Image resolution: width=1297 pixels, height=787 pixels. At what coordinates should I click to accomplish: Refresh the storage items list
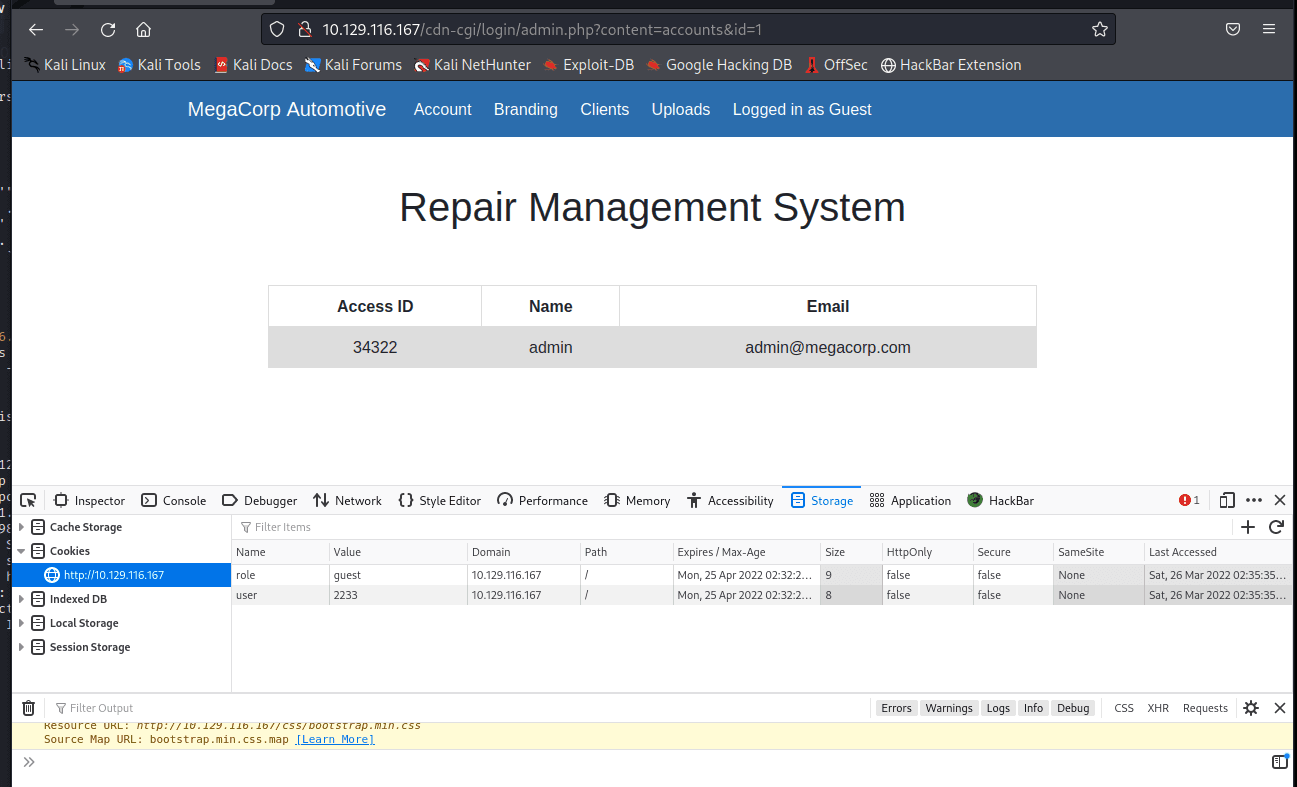(1276, 527)
